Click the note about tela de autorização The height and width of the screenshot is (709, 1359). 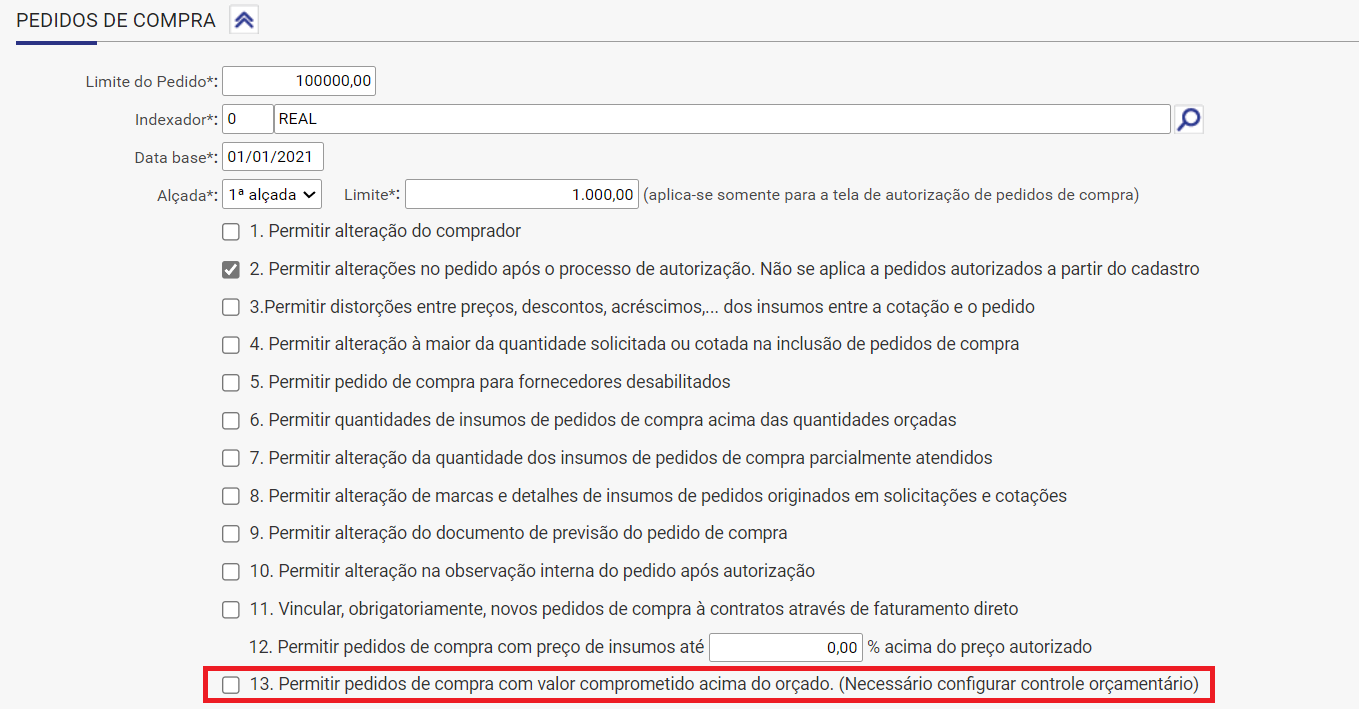(x=891, y=194)
